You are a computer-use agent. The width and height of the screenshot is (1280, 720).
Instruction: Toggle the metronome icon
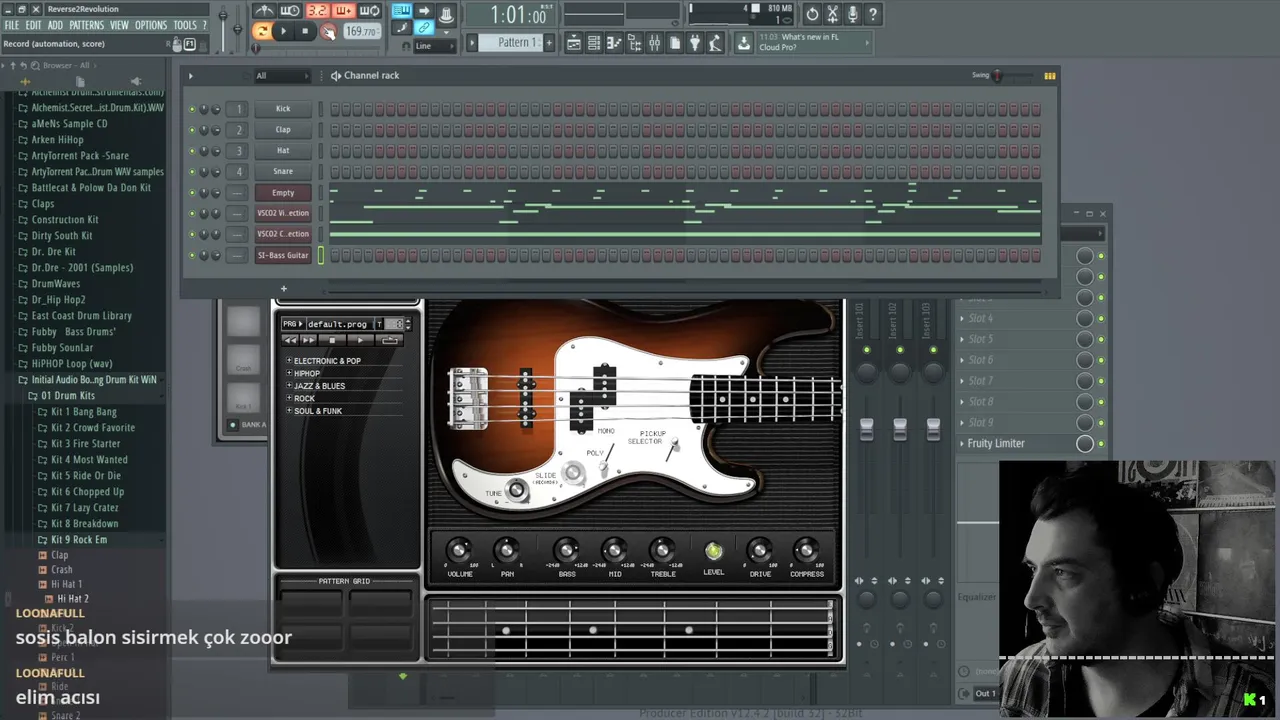264,11
